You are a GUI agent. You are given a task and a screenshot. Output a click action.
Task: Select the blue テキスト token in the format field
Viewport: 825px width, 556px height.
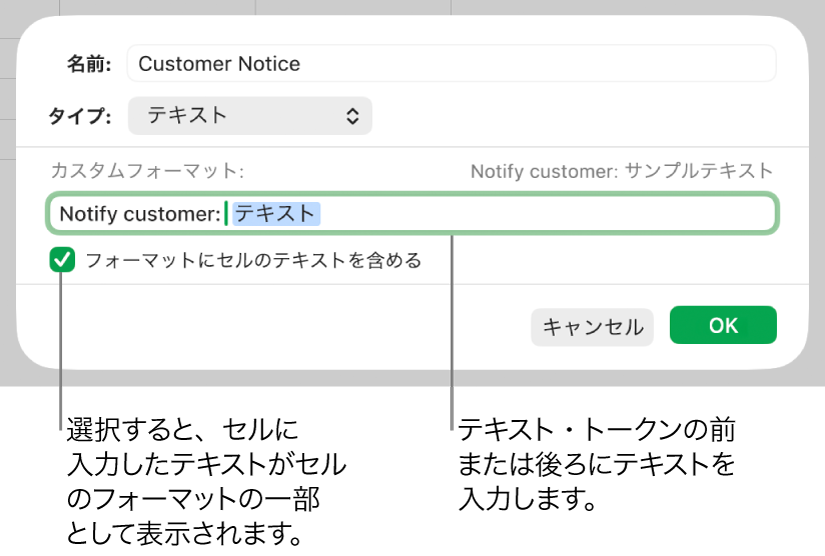coord(275,214)
